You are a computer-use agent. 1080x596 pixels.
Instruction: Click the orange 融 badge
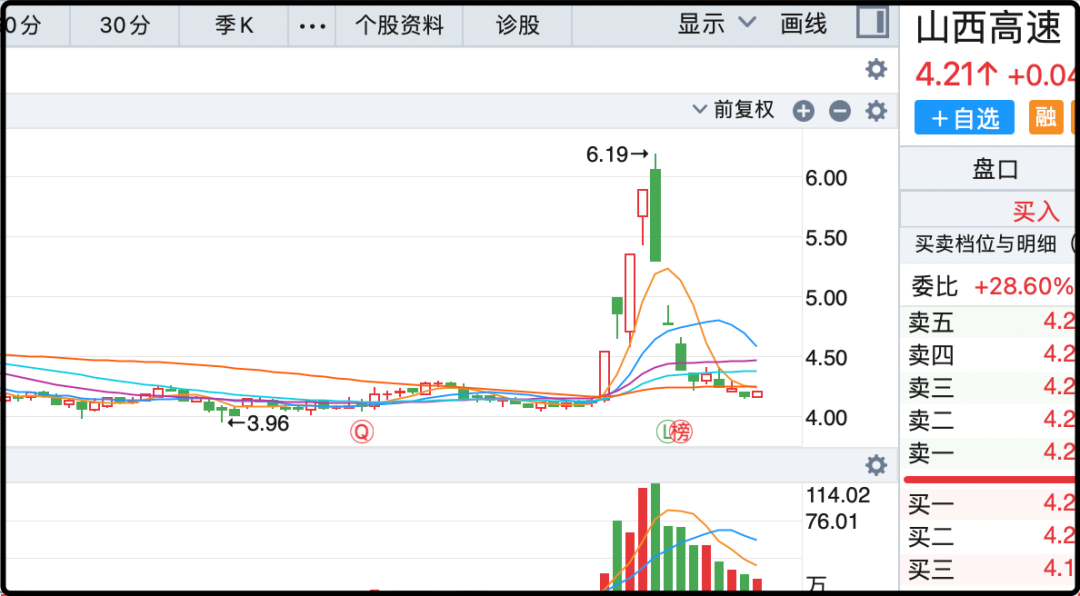click(x=1045, y=118)
